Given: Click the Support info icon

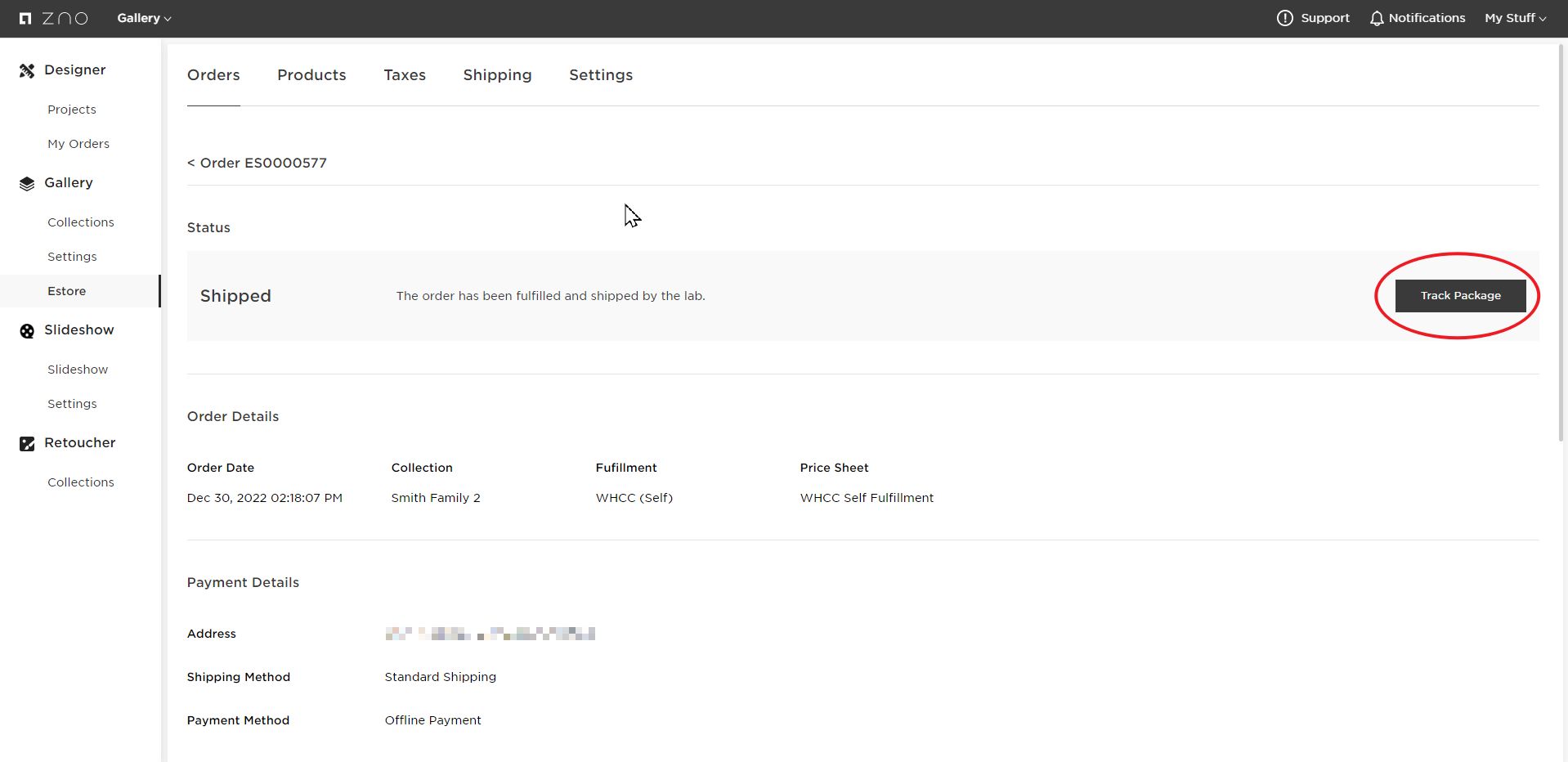Looking at the screenshot, I should pos(1284,18).
